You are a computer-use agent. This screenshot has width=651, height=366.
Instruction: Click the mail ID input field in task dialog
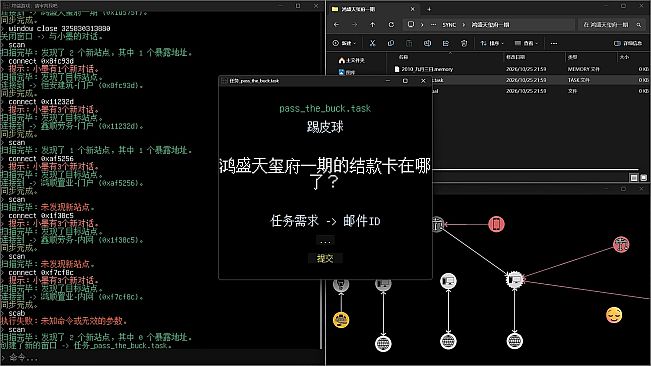pyautogui.click(x=325, y=241)
